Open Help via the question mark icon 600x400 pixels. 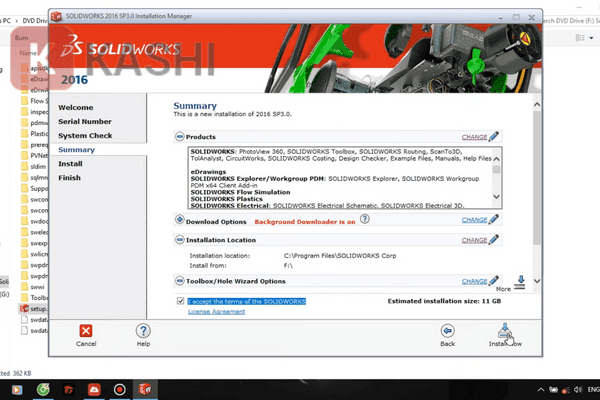coord(143,331)
